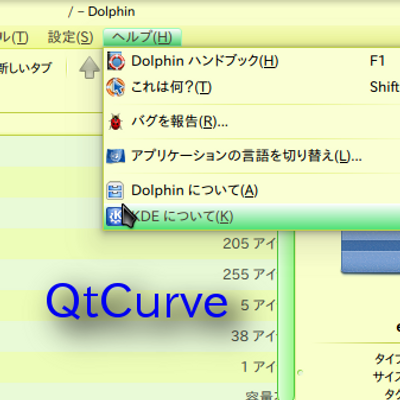Click the Dolphin file cabinet icon
This screenshot has width=400, height=400.
115,191
